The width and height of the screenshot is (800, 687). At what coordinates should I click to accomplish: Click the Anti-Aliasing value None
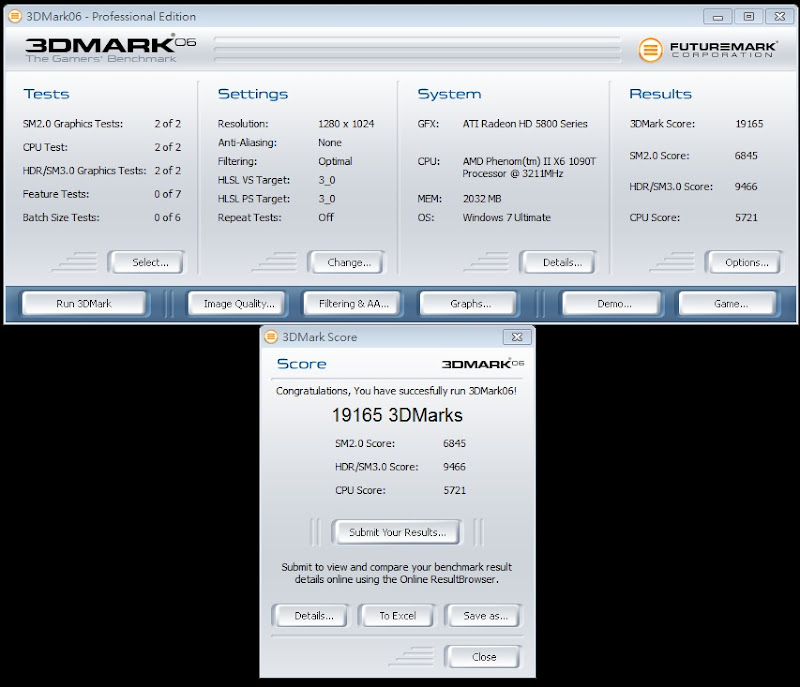[330, 142]
